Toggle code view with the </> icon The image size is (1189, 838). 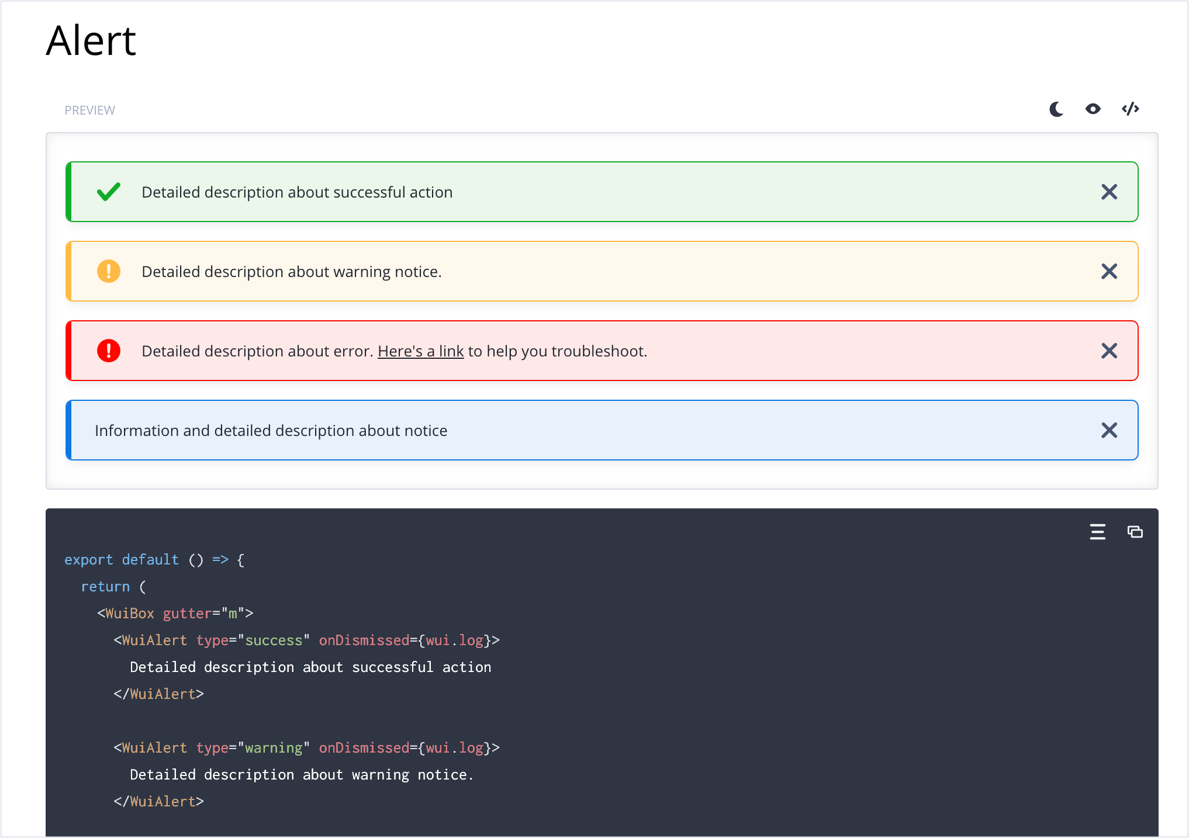point(1130,109)
